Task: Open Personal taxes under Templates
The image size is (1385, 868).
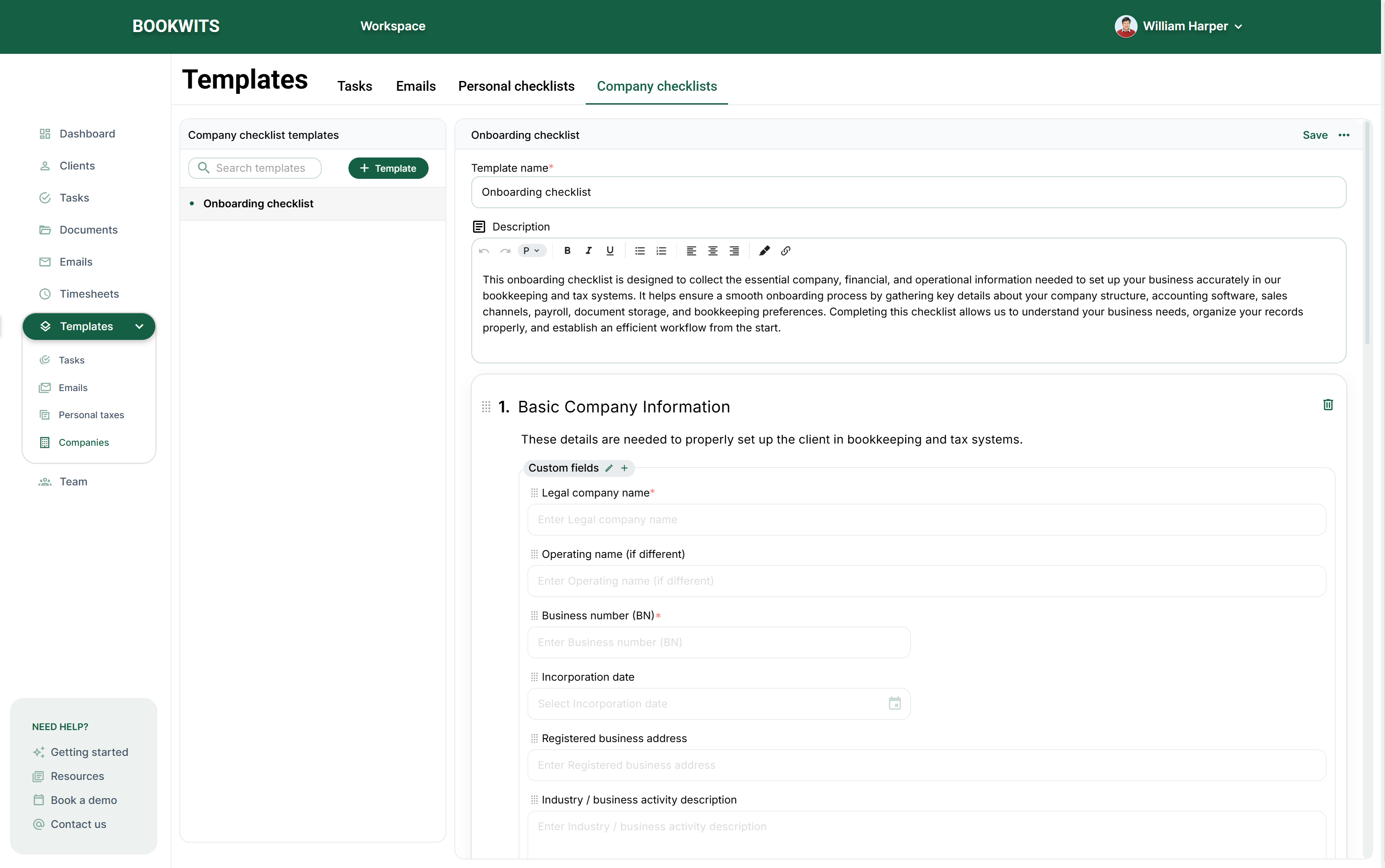Action: point(81,415)
